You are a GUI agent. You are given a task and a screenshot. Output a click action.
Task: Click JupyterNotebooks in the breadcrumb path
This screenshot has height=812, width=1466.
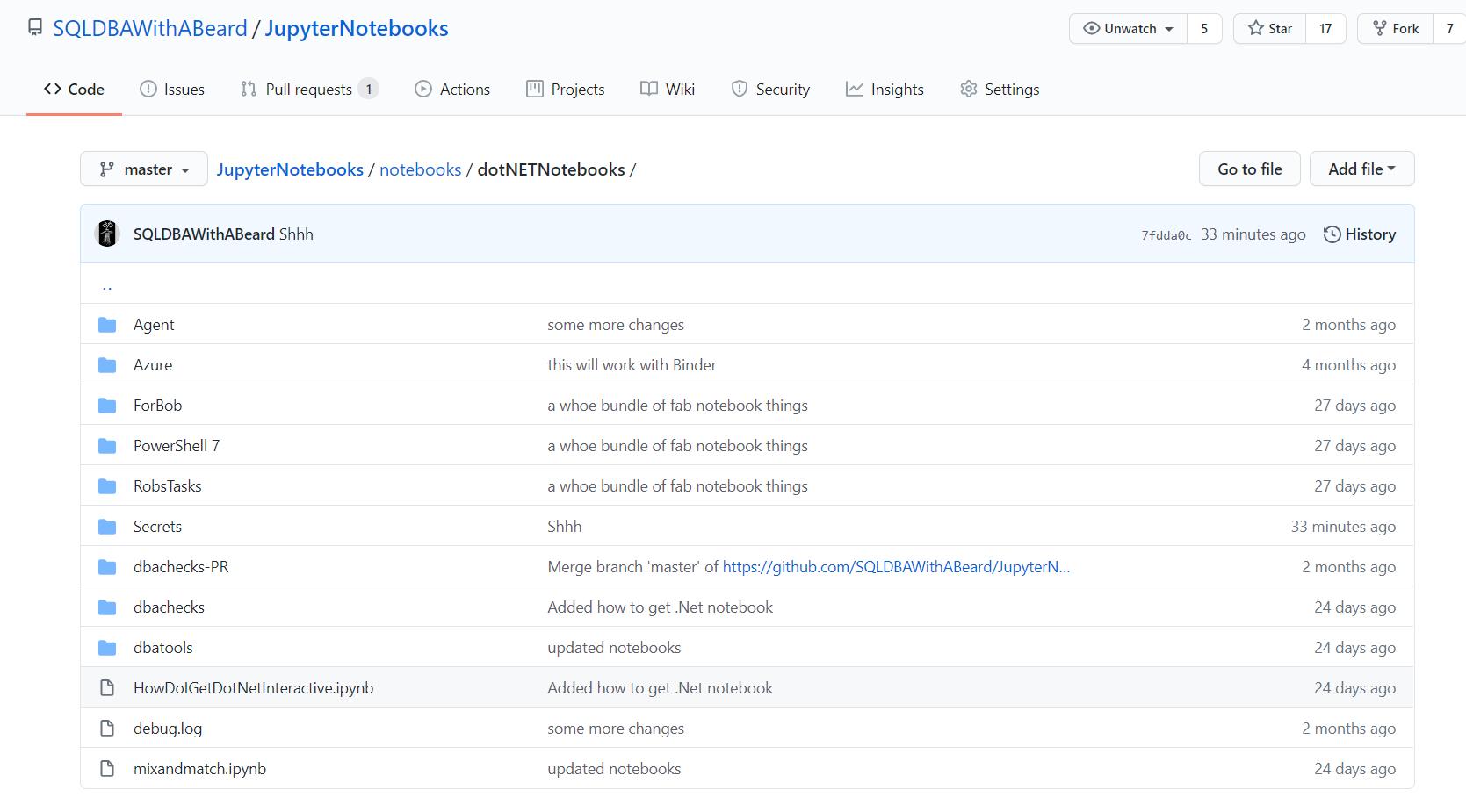tap(290, 169)
